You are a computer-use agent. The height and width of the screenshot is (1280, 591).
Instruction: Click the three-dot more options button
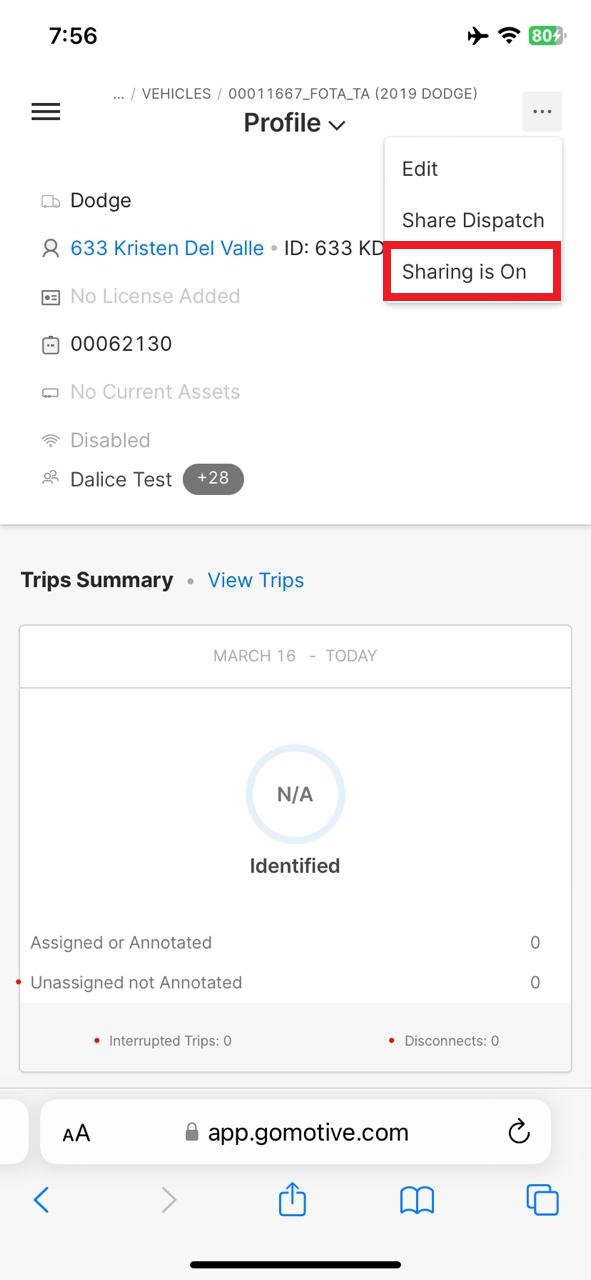point(542,112)
